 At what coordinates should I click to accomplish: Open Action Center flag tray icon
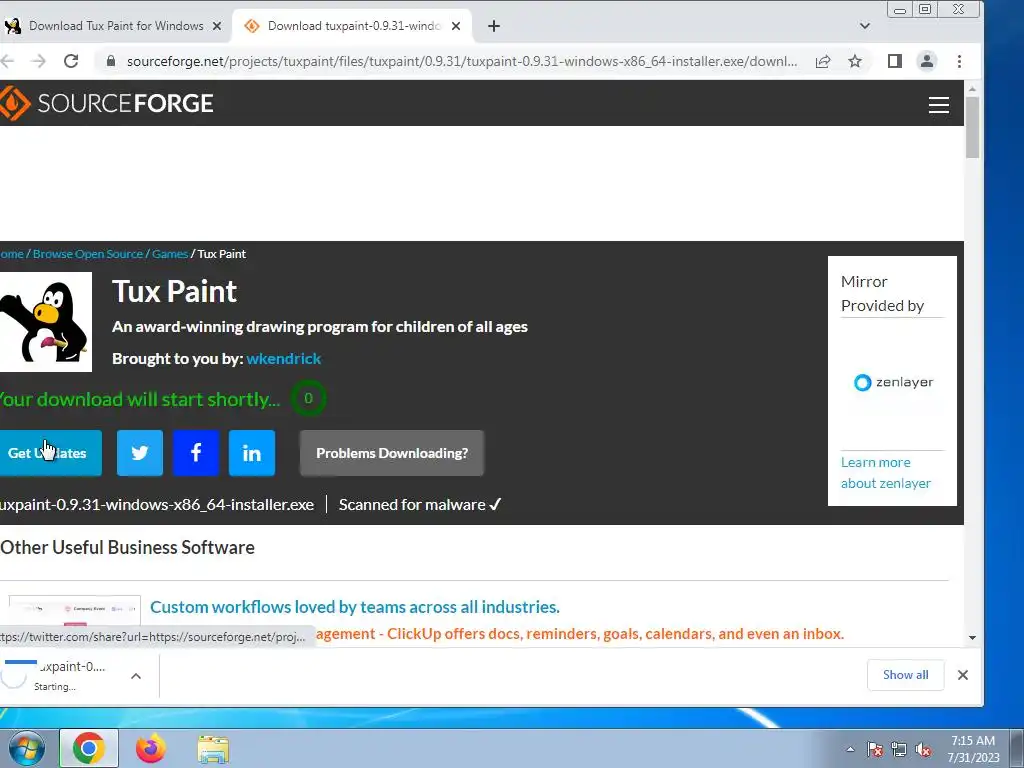tap(874, 749)
